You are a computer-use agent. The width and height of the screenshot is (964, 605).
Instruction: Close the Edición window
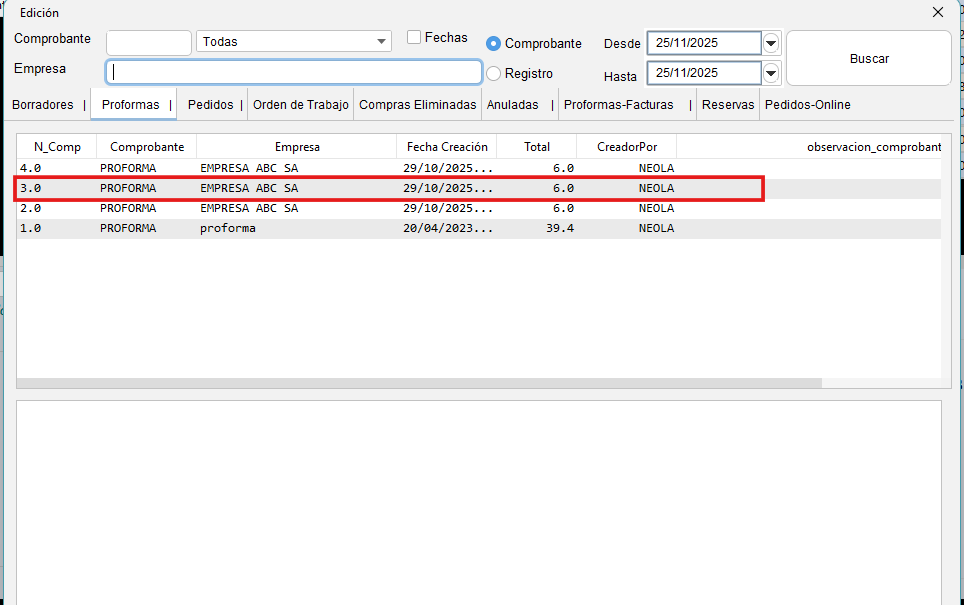point(937,12)
